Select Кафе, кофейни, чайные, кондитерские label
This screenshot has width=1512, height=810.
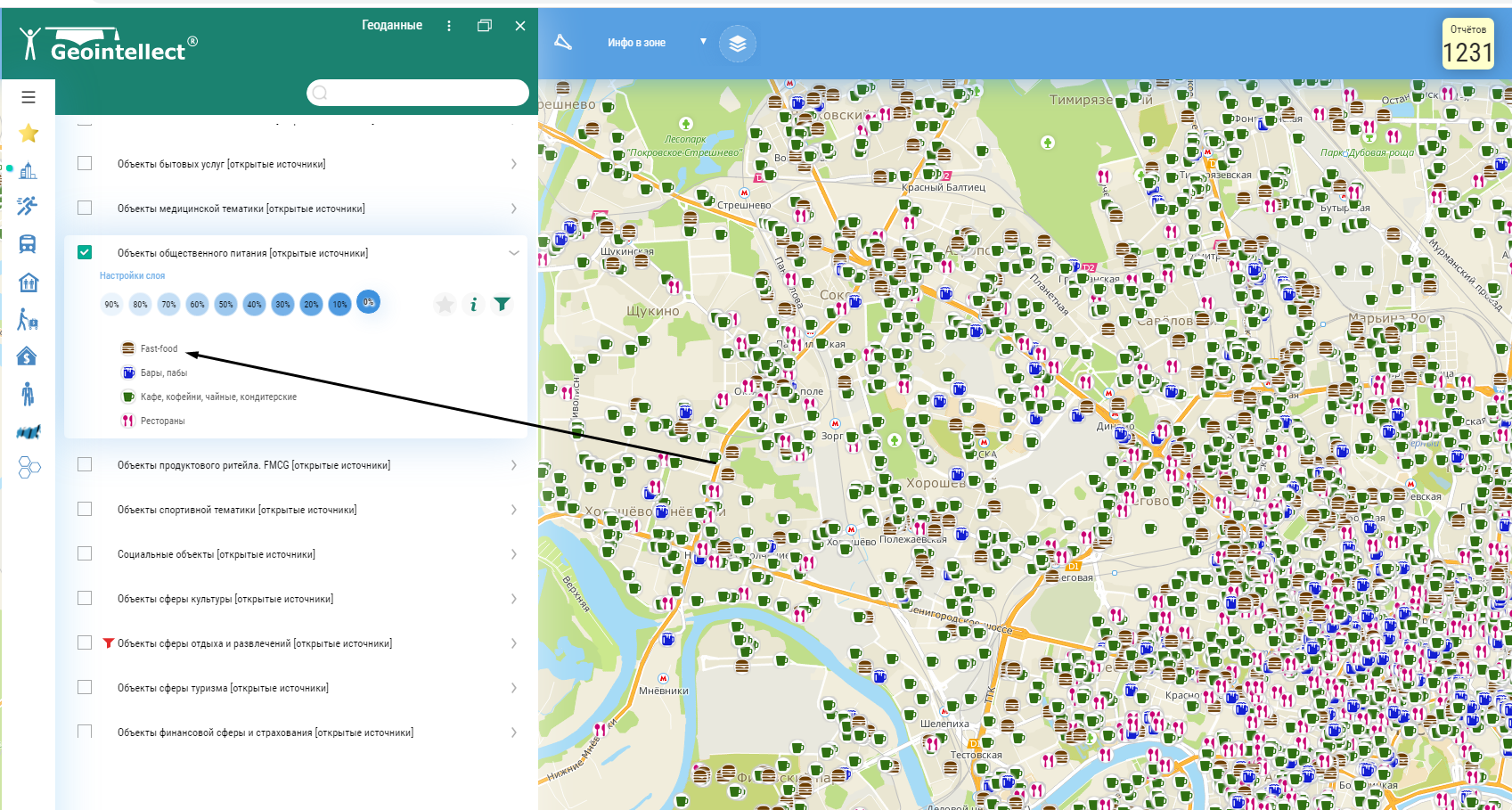(218, 397)
